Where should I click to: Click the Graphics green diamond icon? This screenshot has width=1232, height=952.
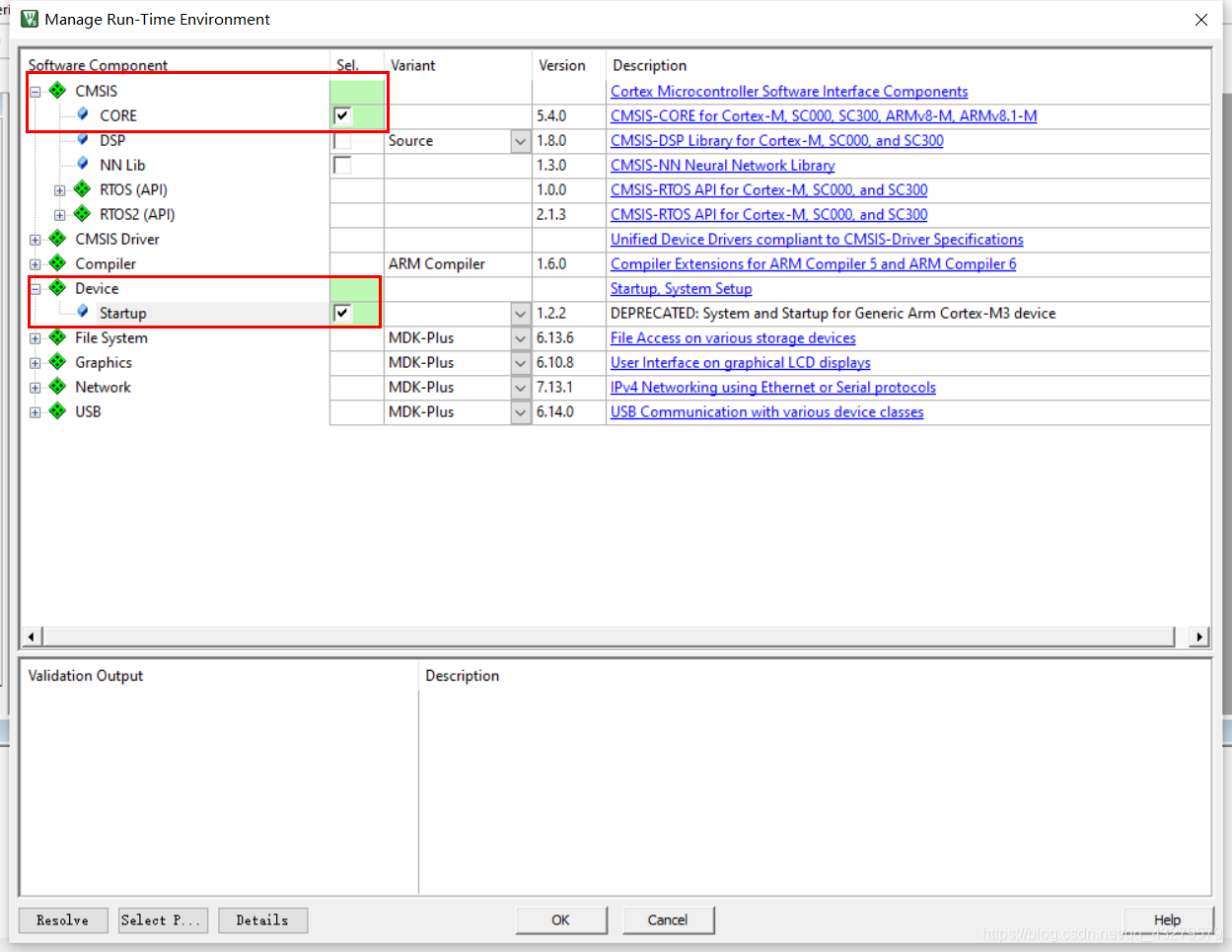click(x=58, y=362)
